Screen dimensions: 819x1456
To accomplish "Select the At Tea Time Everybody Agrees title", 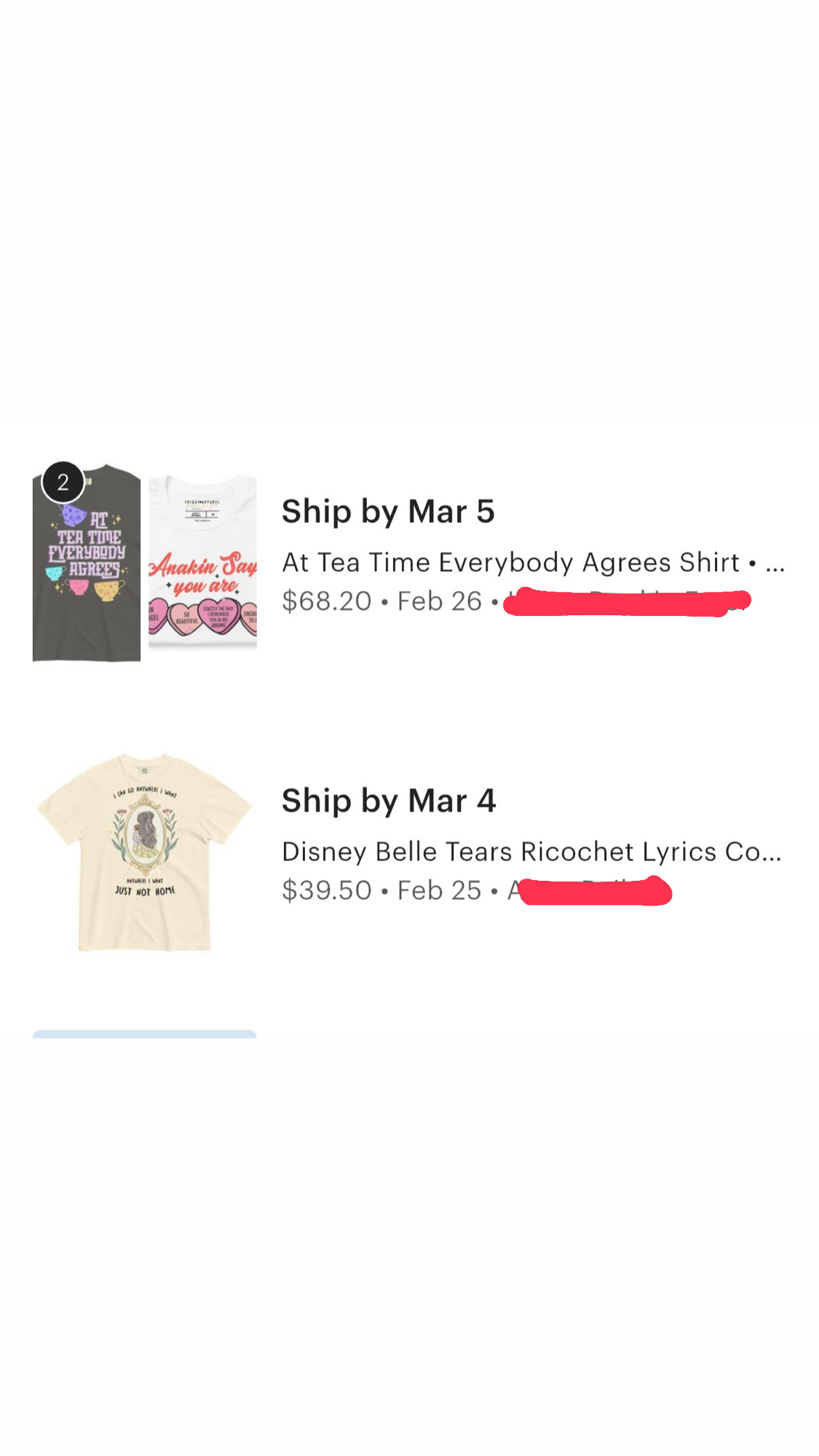I will coord(510,563).
